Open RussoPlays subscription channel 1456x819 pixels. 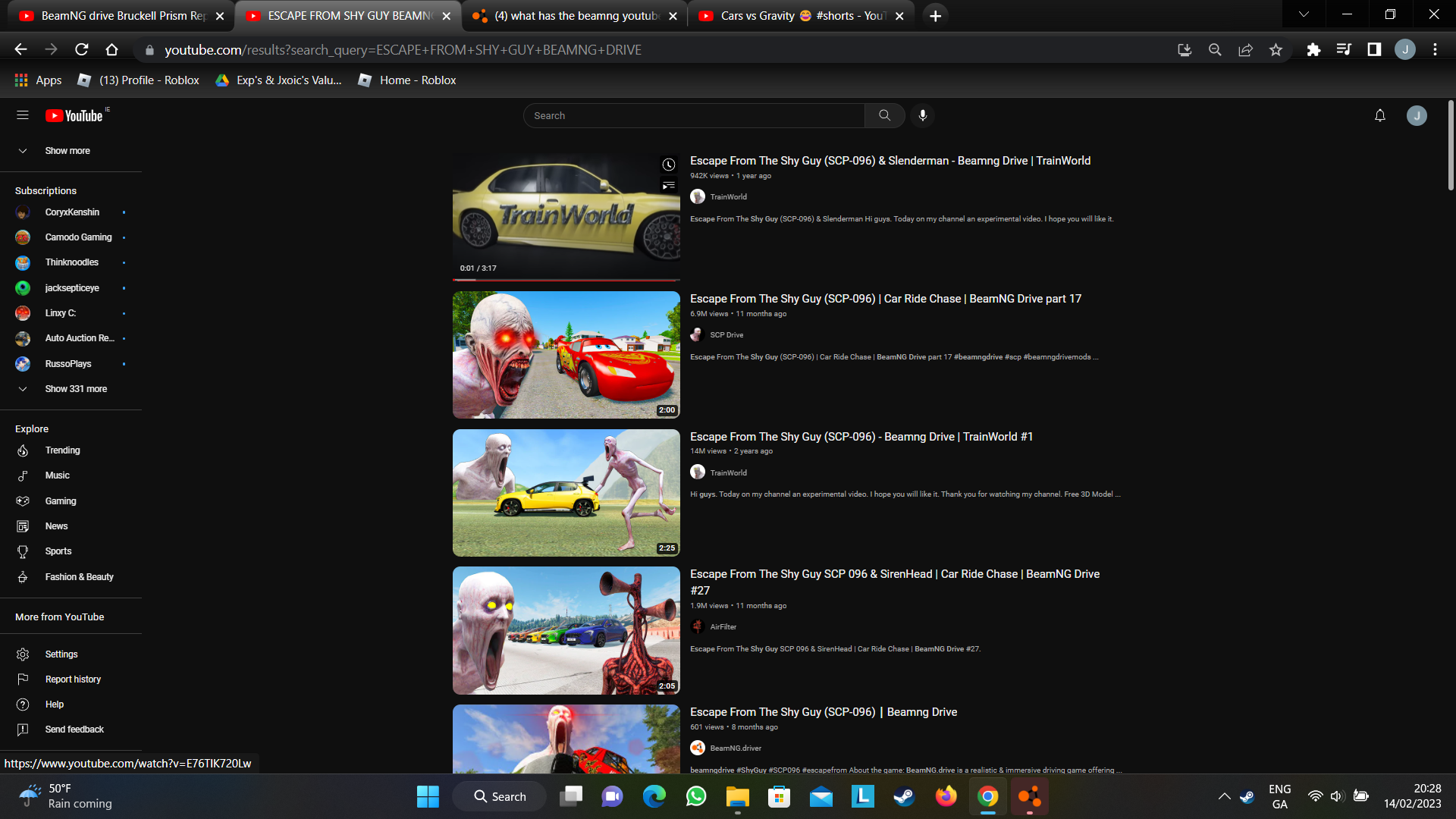(x=71, y=364)
